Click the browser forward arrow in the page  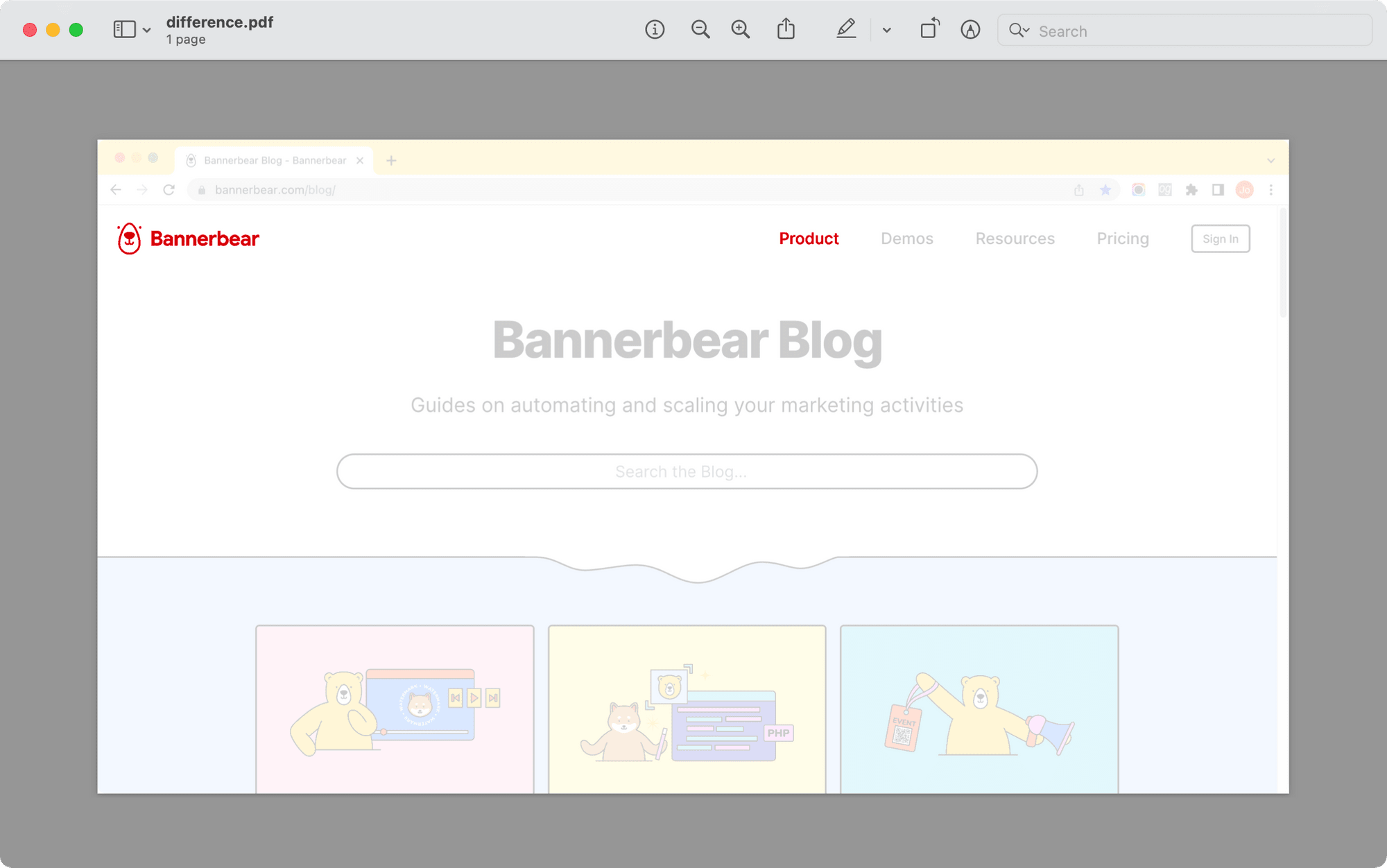[142, 190]
